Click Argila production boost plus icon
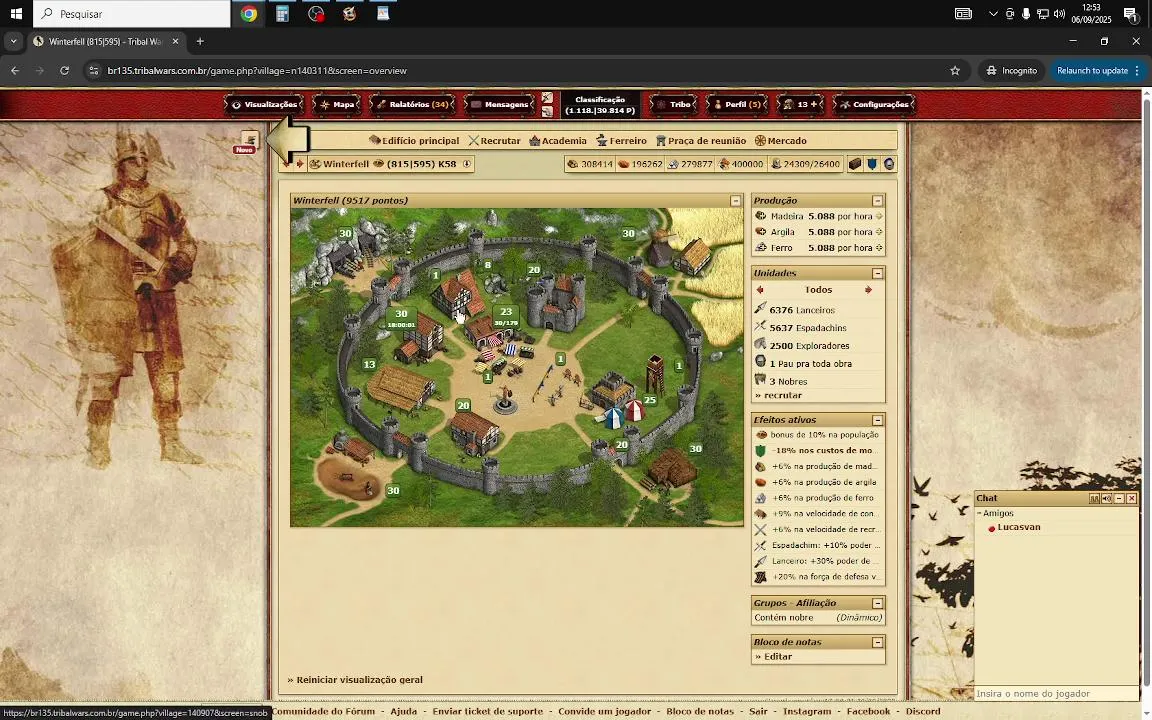 [x=879, y=232]
